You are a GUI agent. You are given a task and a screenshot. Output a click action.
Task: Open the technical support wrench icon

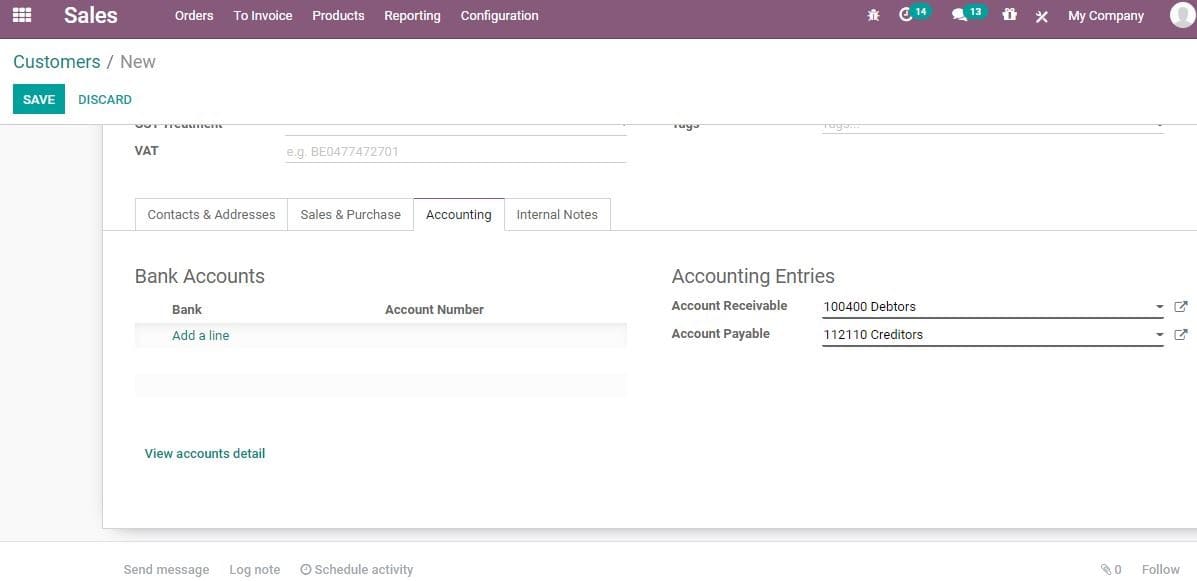[x=1041, y=15]
